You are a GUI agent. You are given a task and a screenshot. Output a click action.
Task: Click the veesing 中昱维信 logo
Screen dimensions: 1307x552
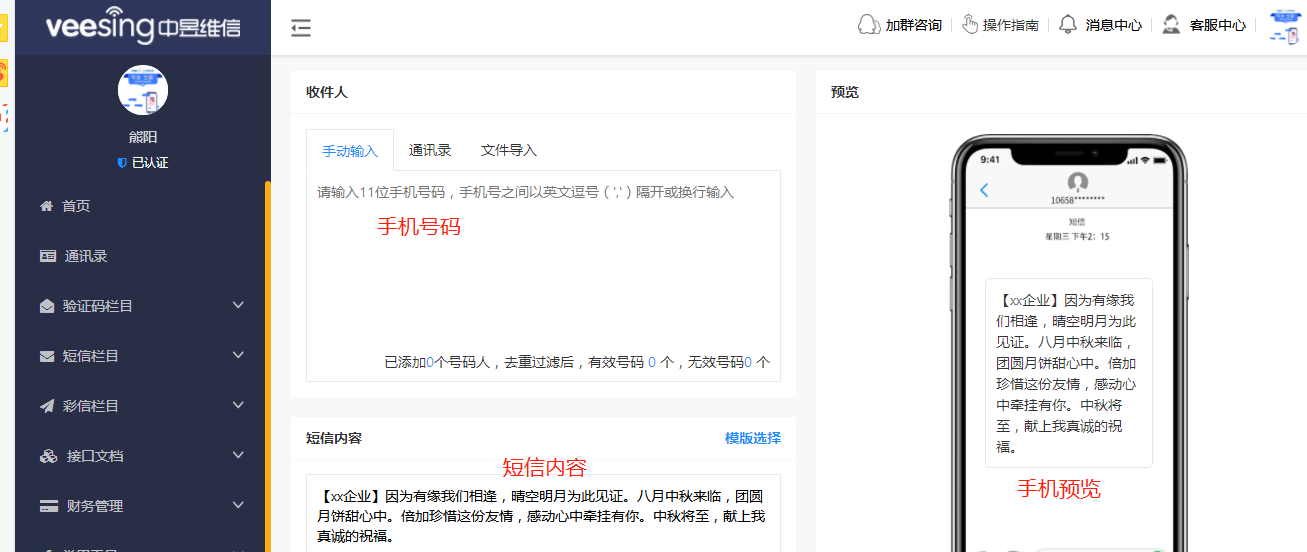click(143, 25)
